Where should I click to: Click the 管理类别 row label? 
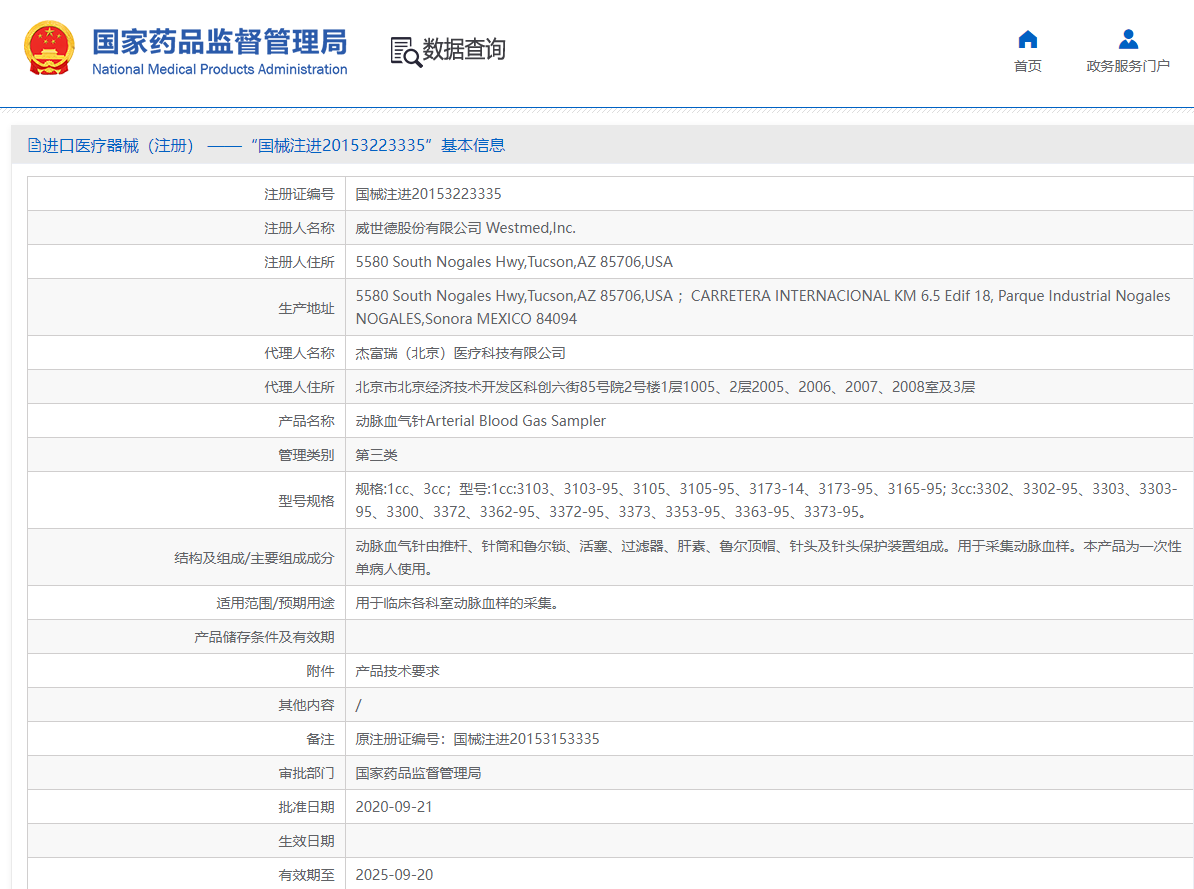point(306,456)
